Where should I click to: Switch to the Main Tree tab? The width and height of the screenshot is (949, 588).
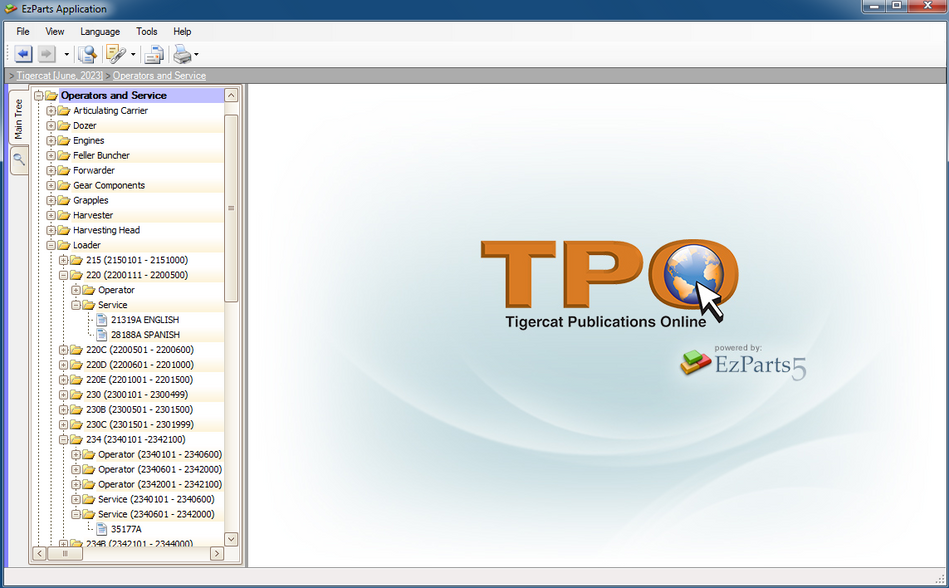coord(18,119)
